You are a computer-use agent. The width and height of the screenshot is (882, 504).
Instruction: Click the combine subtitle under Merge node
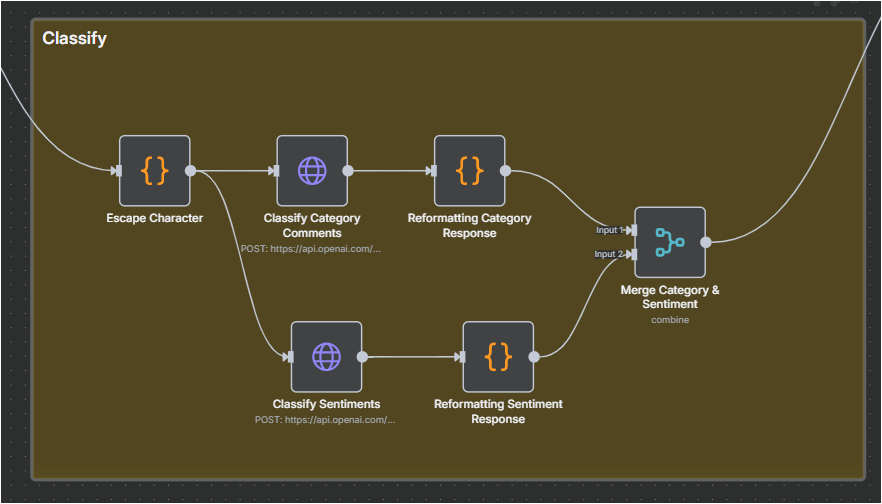tap(670, 320)
